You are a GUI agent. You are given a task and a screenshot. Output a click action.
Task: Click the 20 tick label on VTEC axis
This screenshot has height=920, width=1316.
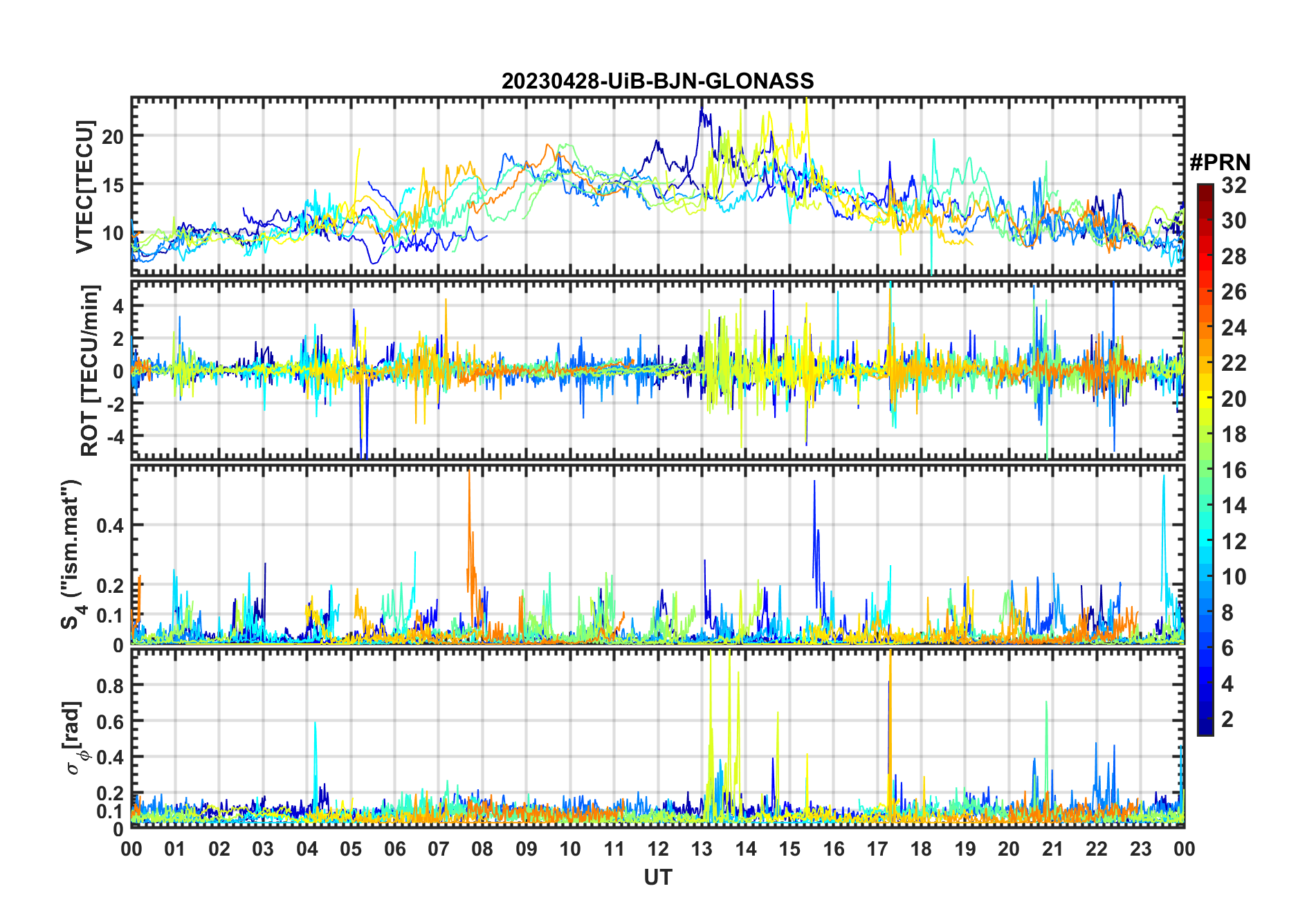[113, 136]
